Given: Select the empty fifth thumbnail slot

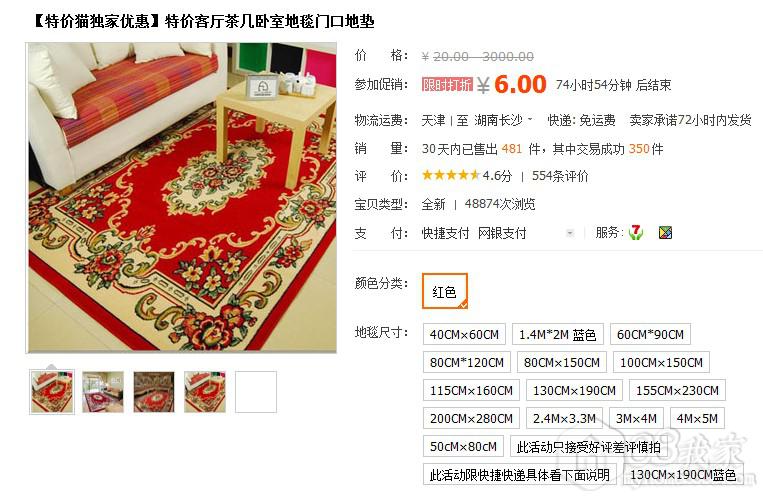Looking at the screenshot, I should pos(256,392).
